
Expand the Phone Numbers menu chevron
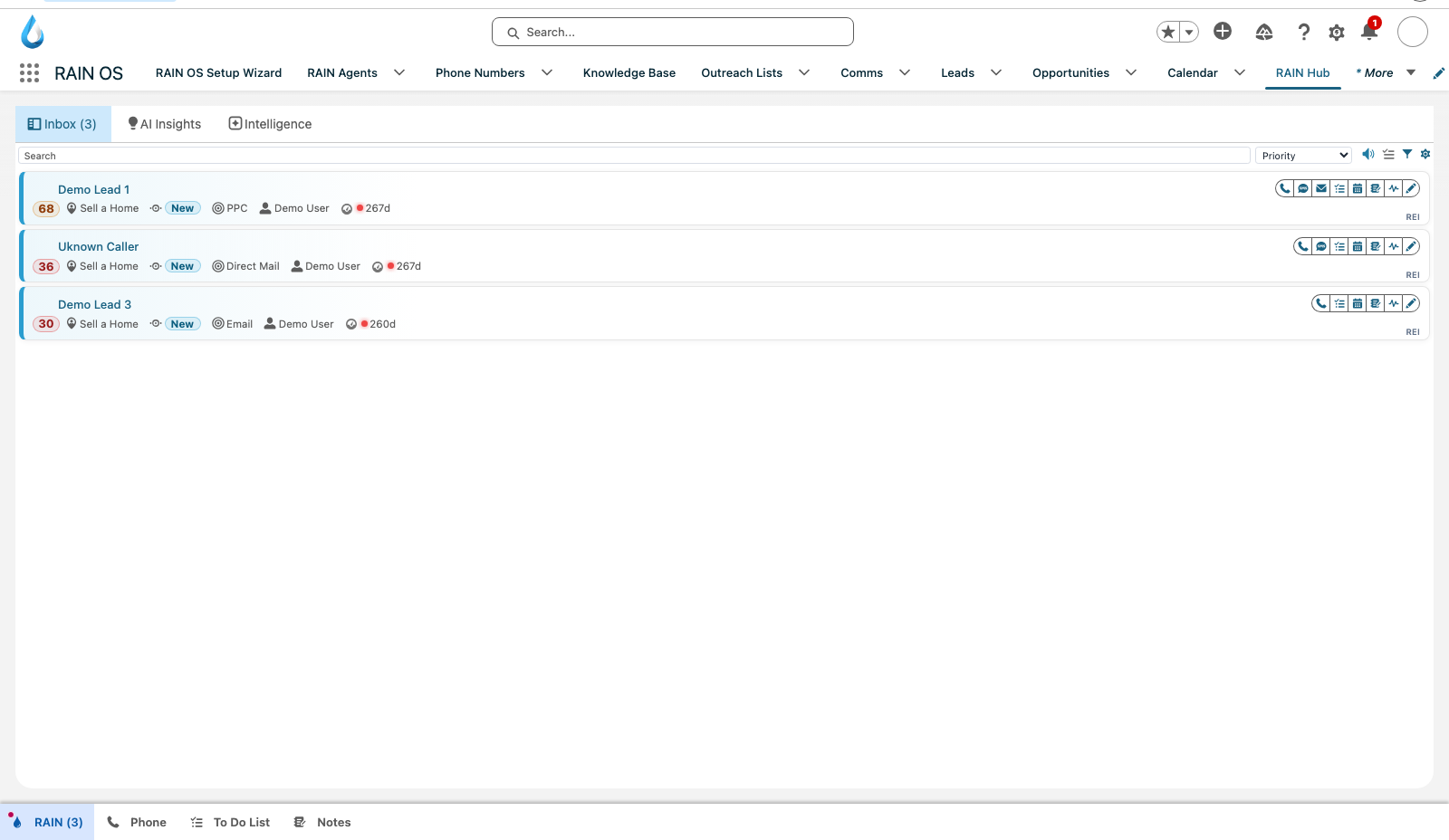tap(547, 72)
